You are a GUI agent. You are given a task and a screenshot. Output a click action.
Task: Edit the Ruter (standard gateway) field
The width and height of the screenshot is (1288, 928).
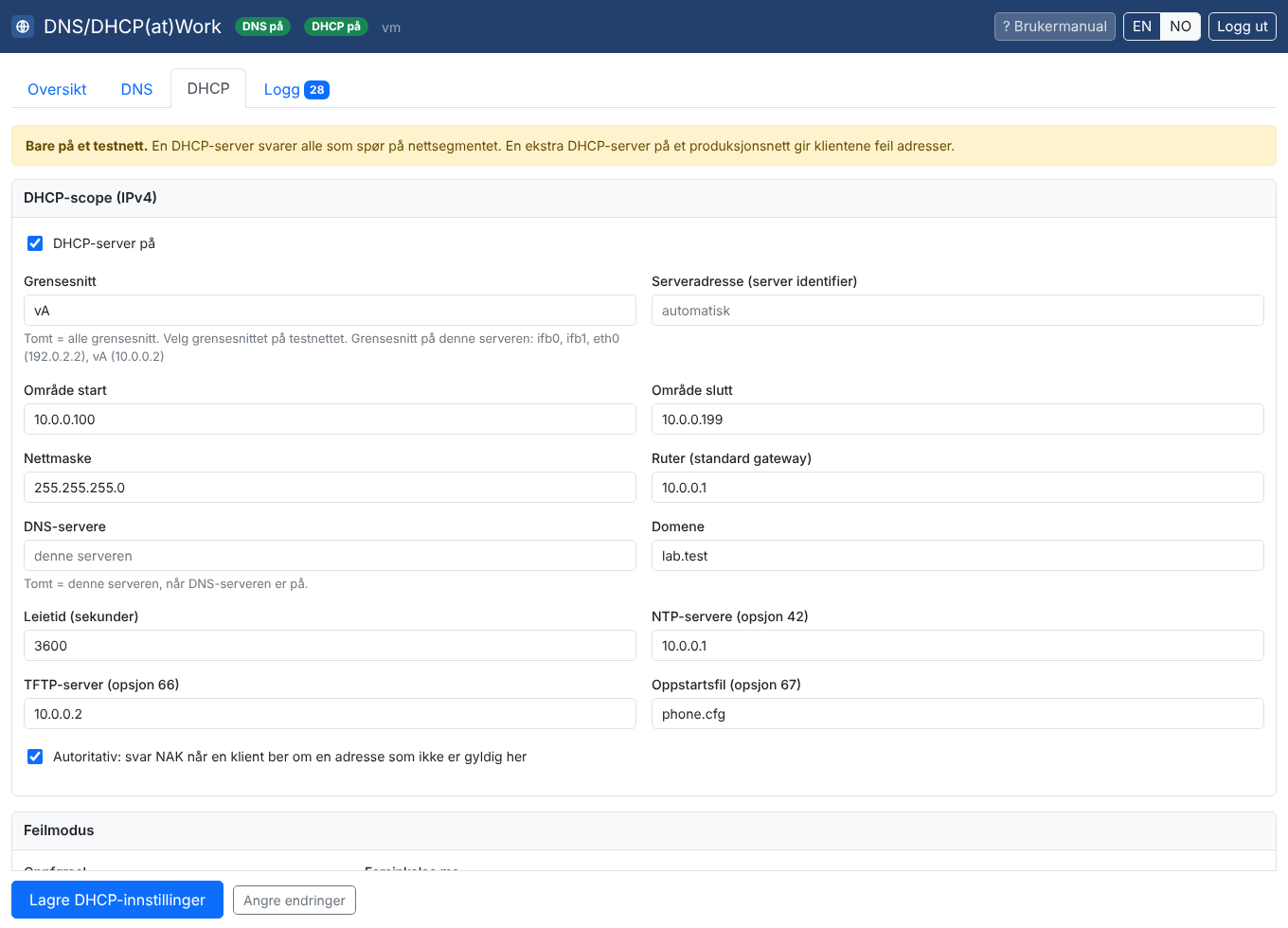click(x=957, y=488)
